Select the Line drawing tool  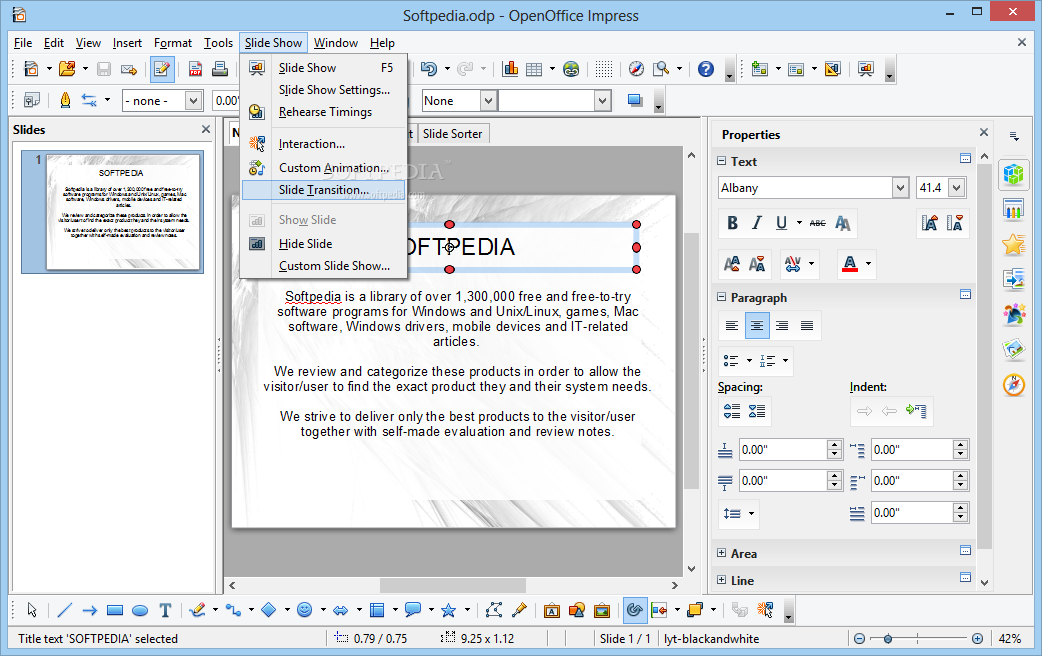(64, 610)
